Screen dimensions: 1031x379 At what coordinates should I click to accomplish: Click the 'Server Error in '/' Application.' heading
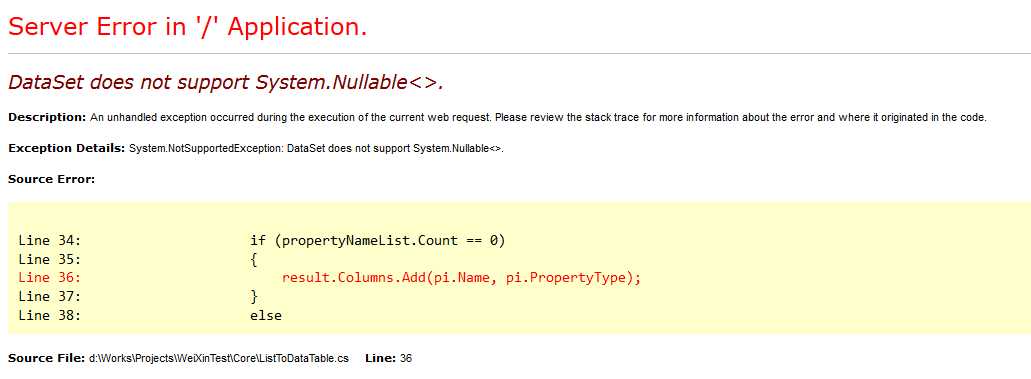[x=187, y=27]
